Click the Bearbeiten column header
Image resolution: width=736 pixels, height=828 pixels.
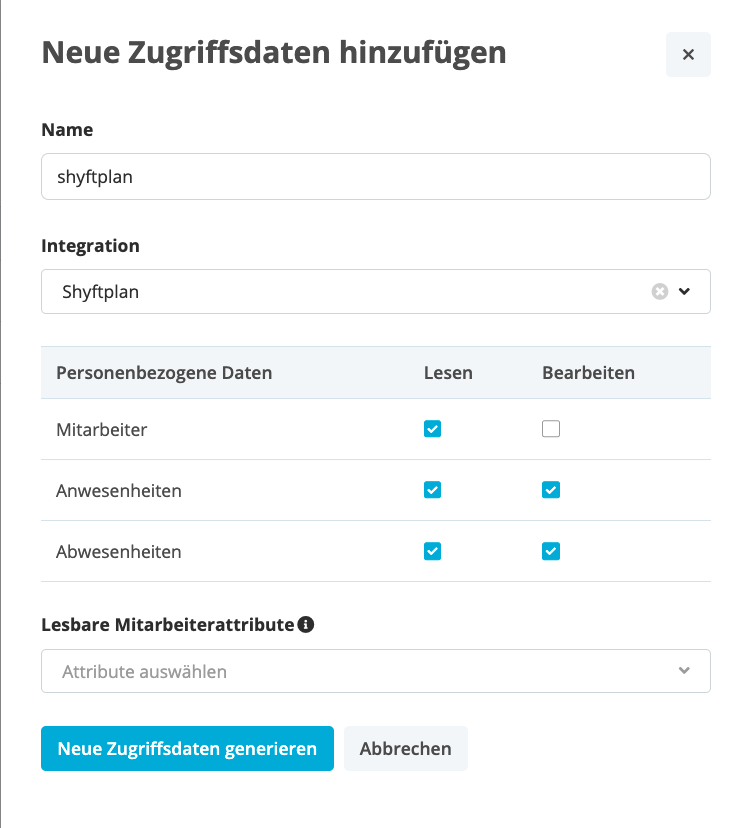(x=588, y=373)
